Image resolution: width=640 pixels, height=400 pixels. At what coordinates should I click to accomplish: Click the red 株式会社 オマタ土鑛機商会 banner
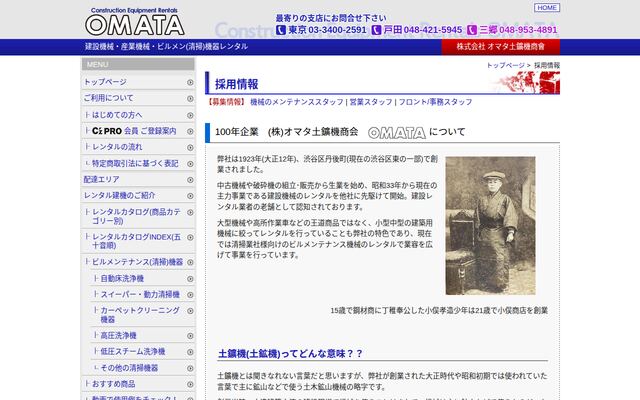coord(500,47)
